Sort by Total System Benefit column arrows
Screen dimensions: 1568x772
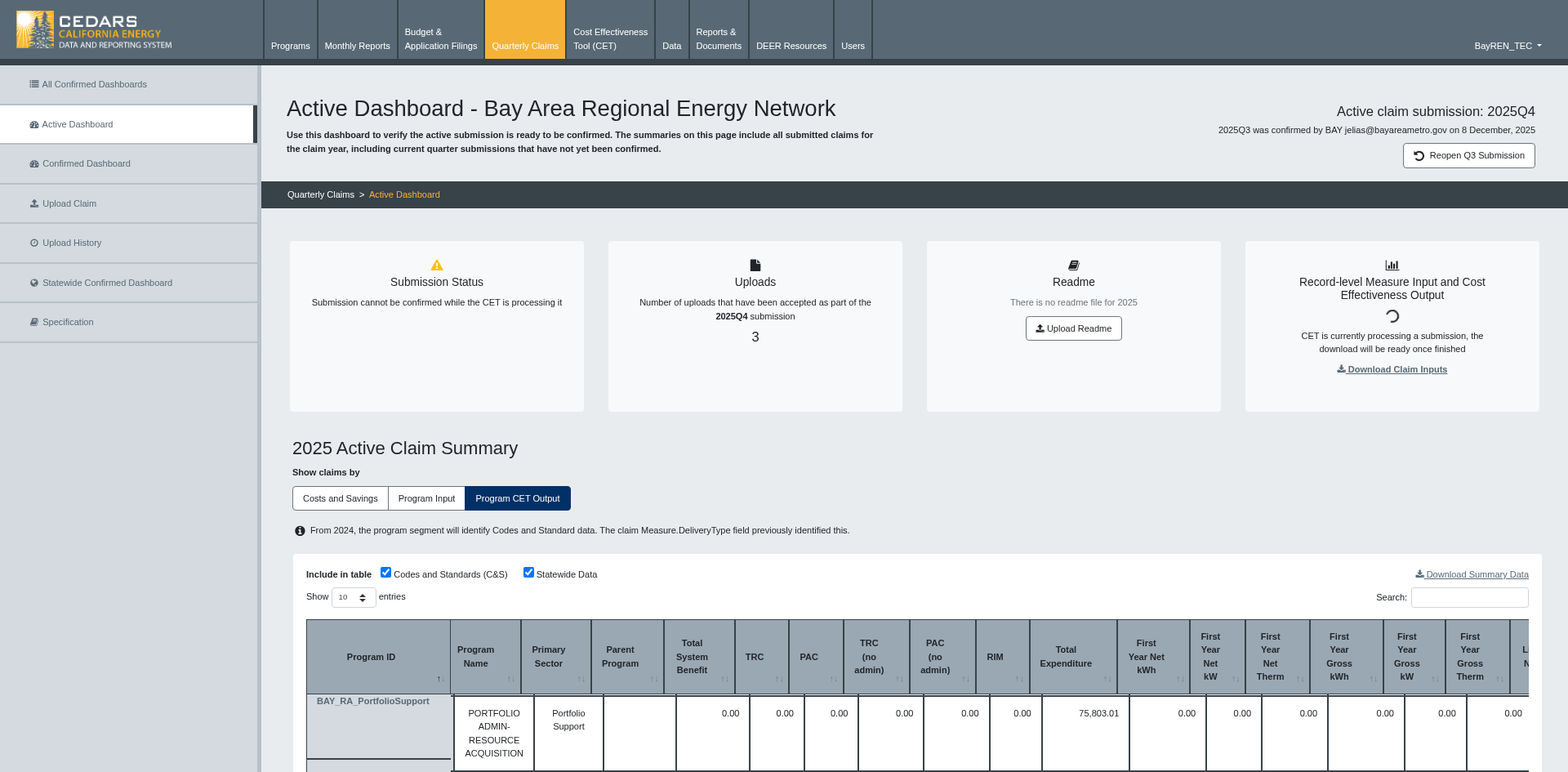(725, 680)
